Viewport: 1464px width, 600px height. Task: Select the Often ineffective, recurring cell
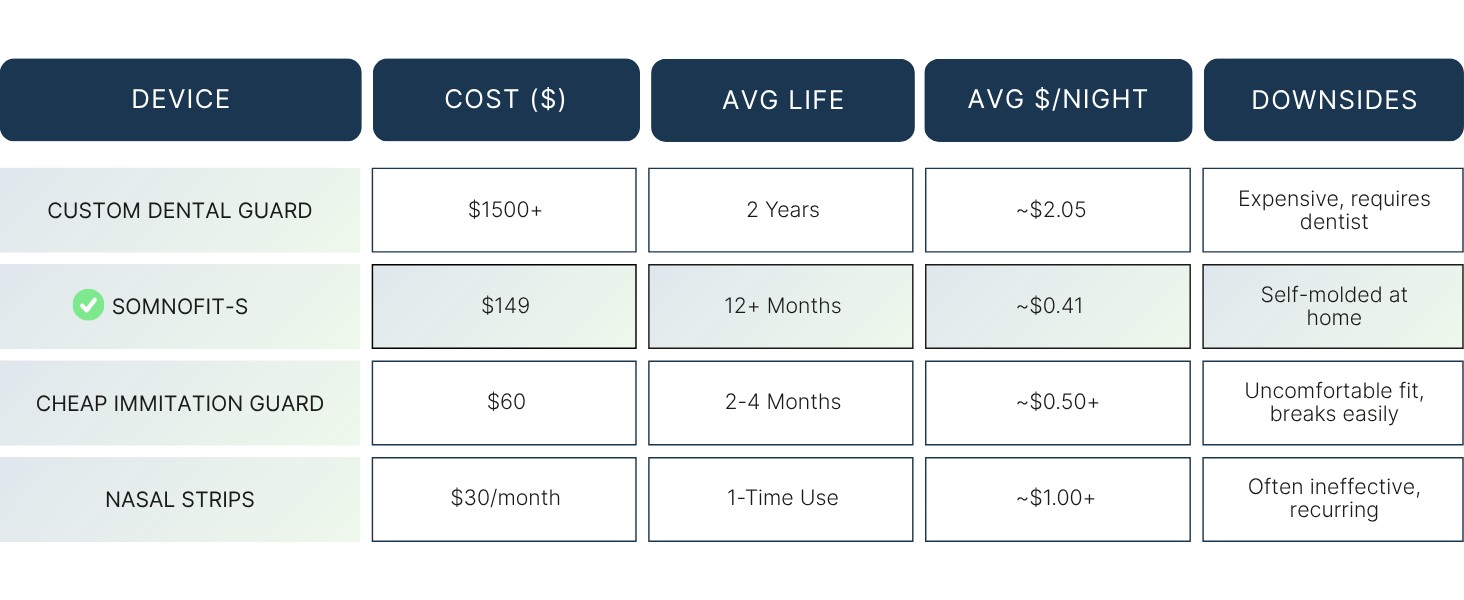(1333, 498)
